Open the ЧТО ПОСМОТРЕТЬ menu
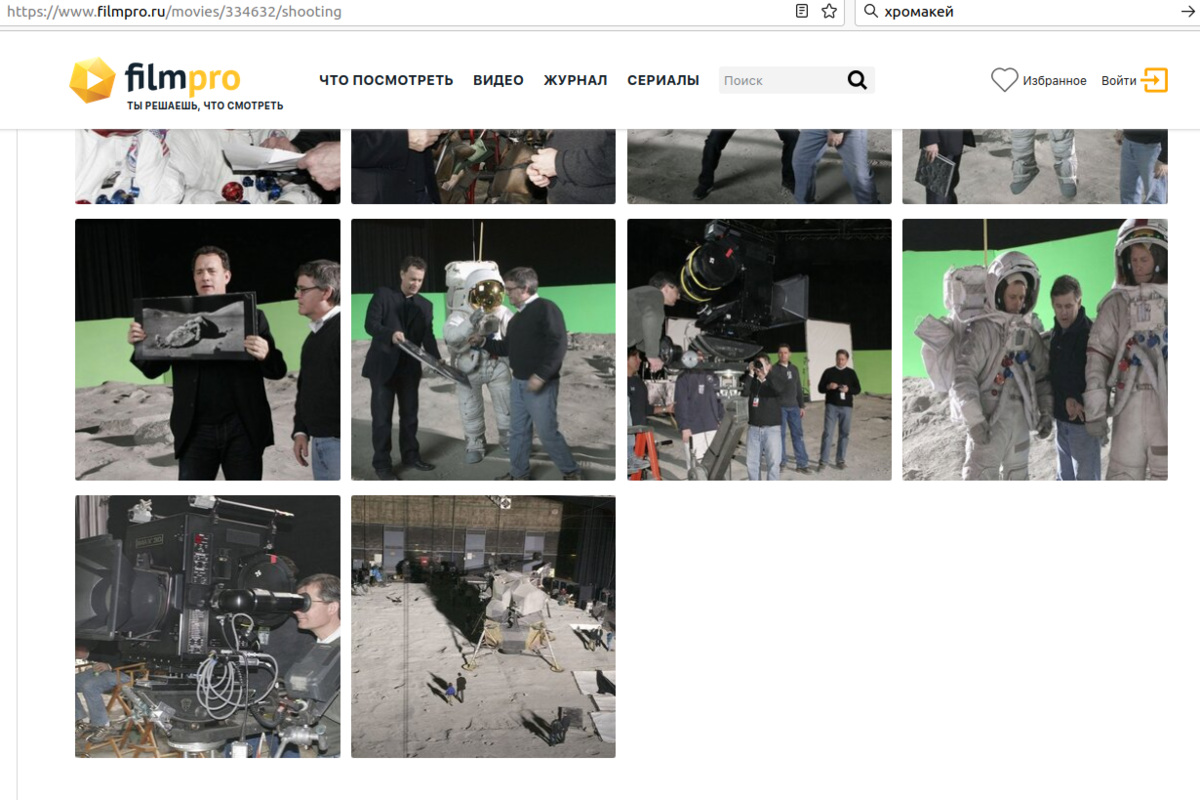 tap(386, 80)
